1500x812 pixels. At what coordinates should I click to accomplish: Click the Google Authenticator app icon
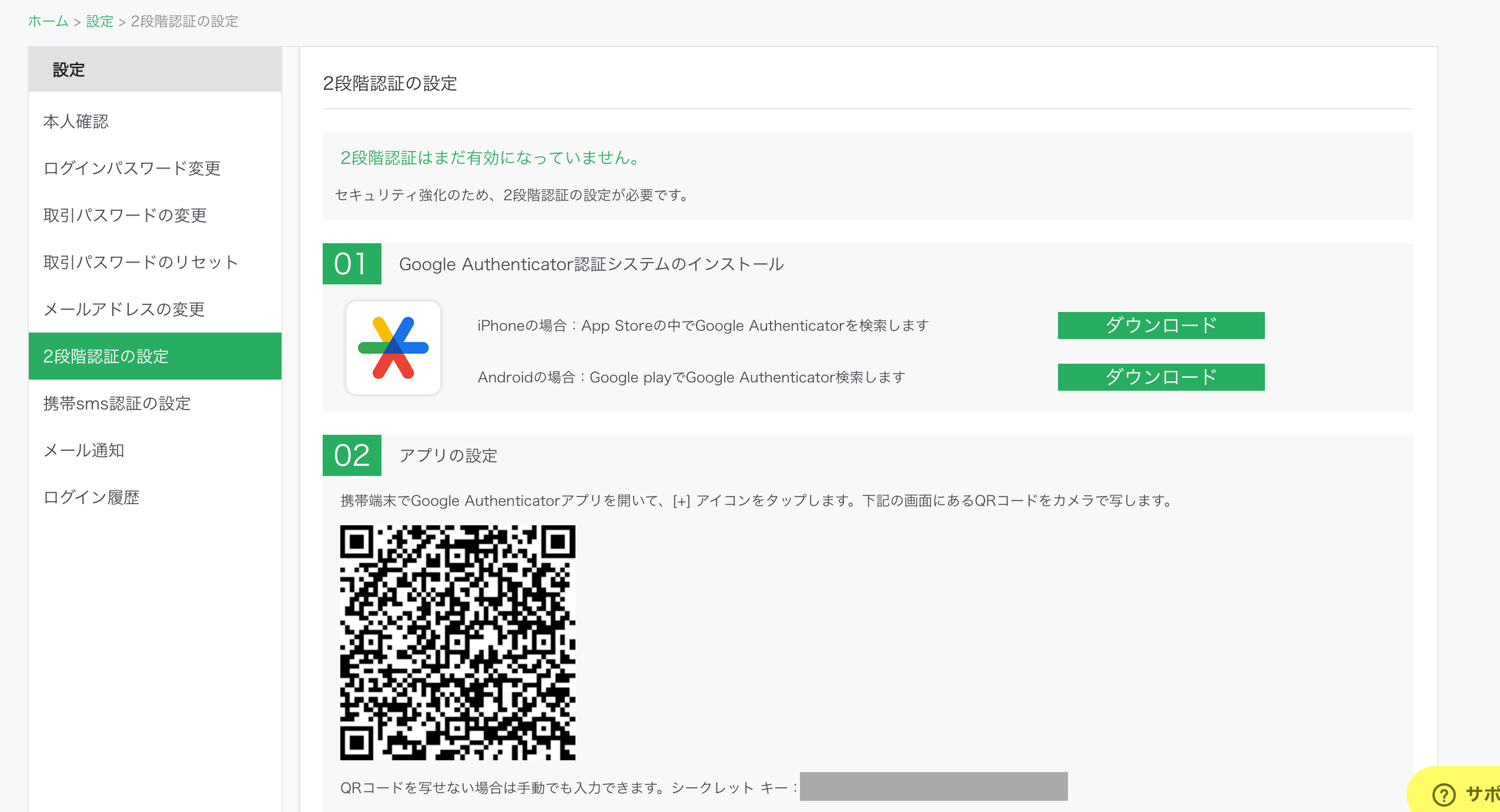click(x=393, y=348)
